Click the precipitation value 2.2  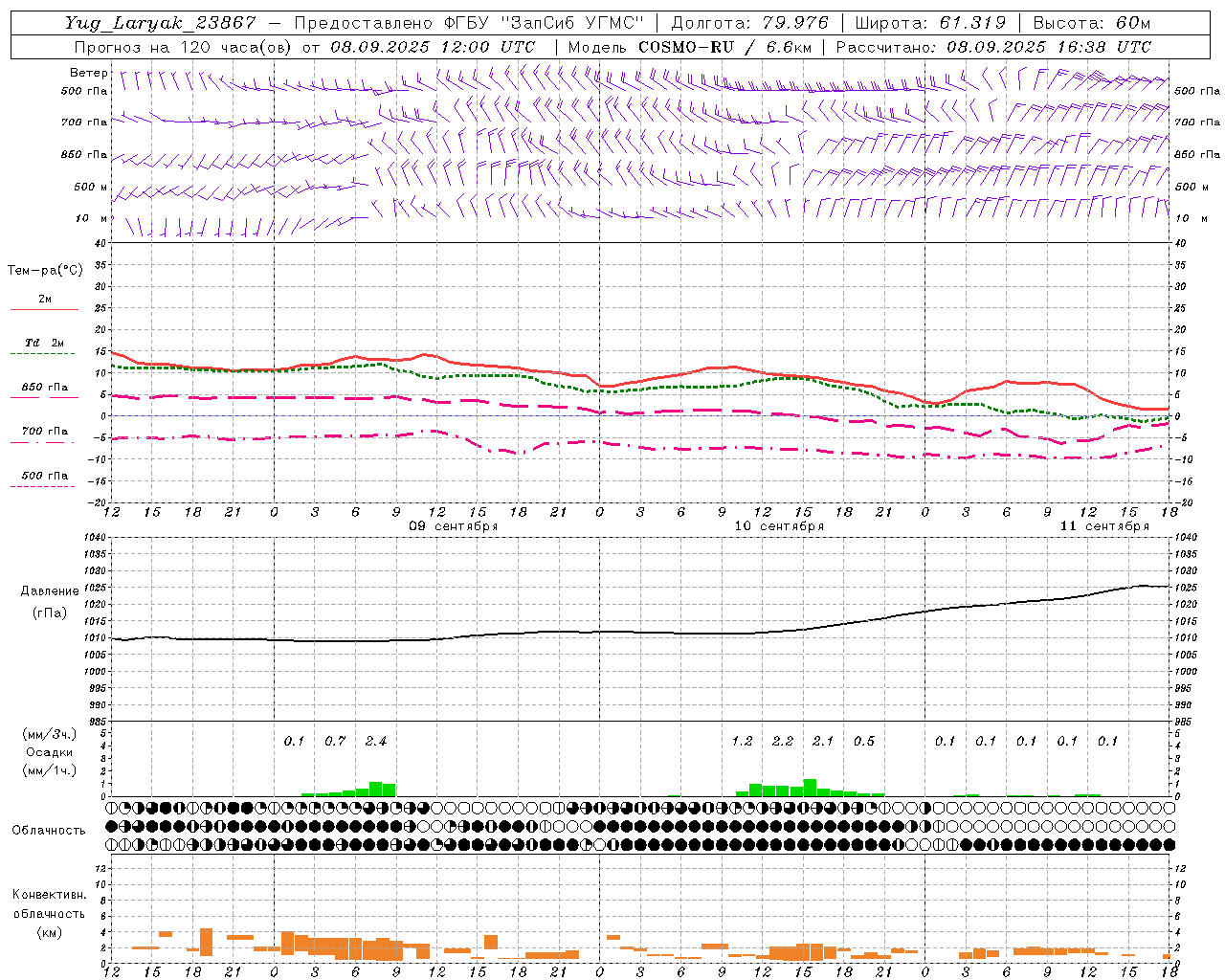click(783, 742)
